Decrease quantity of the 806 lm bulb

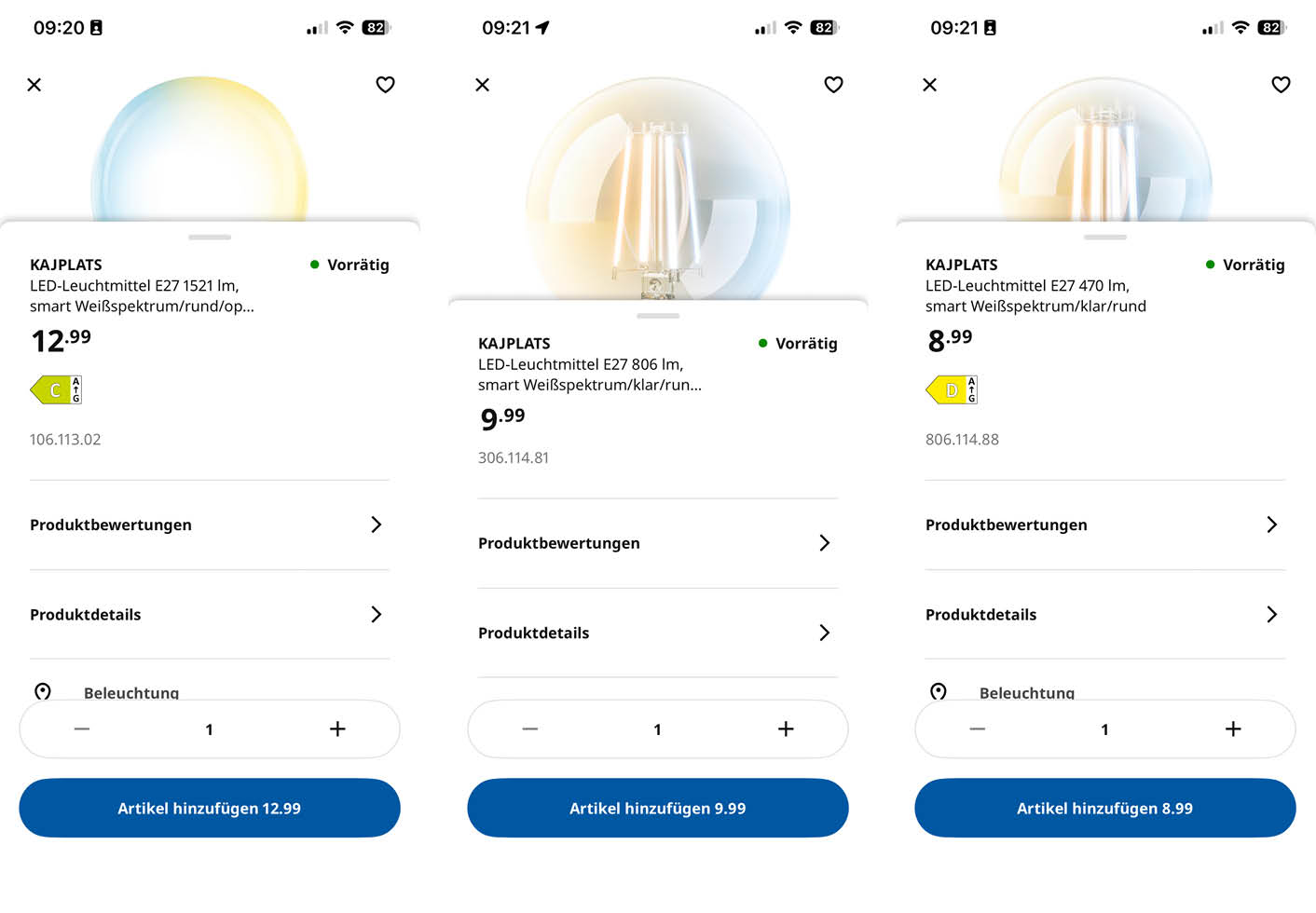[529, 729]
